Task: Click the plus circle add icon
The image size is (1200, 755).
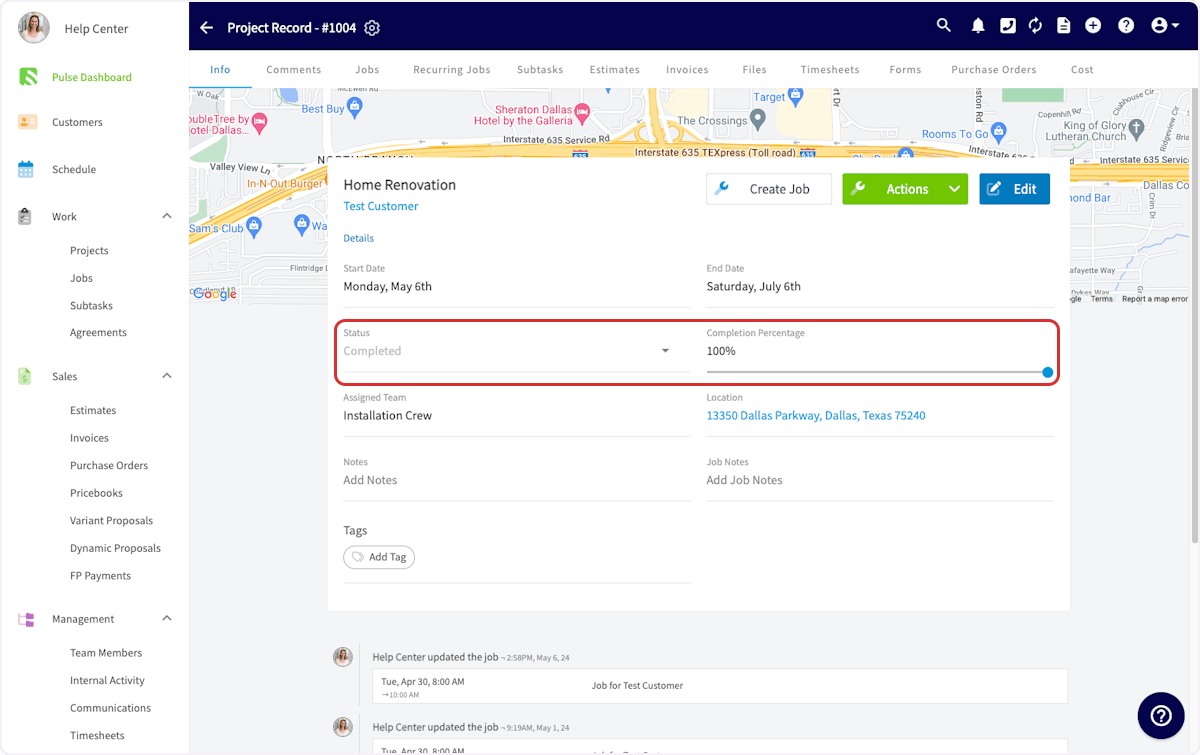Action: (1093, 26)
